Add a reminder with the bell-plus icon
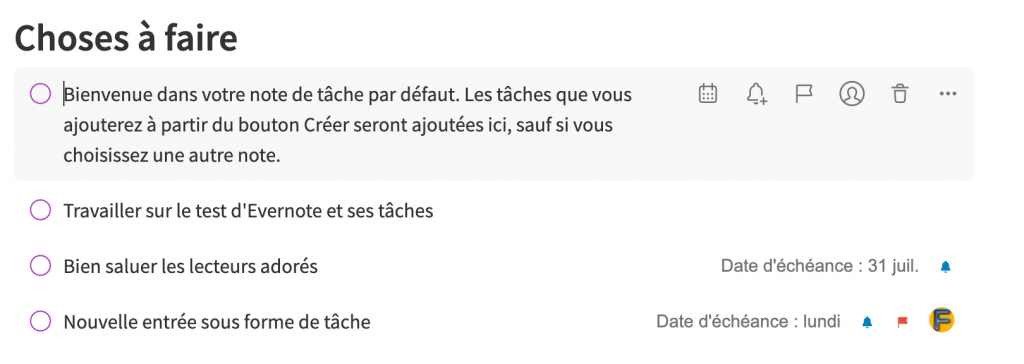1024x364 pixels. coord(756,93)
